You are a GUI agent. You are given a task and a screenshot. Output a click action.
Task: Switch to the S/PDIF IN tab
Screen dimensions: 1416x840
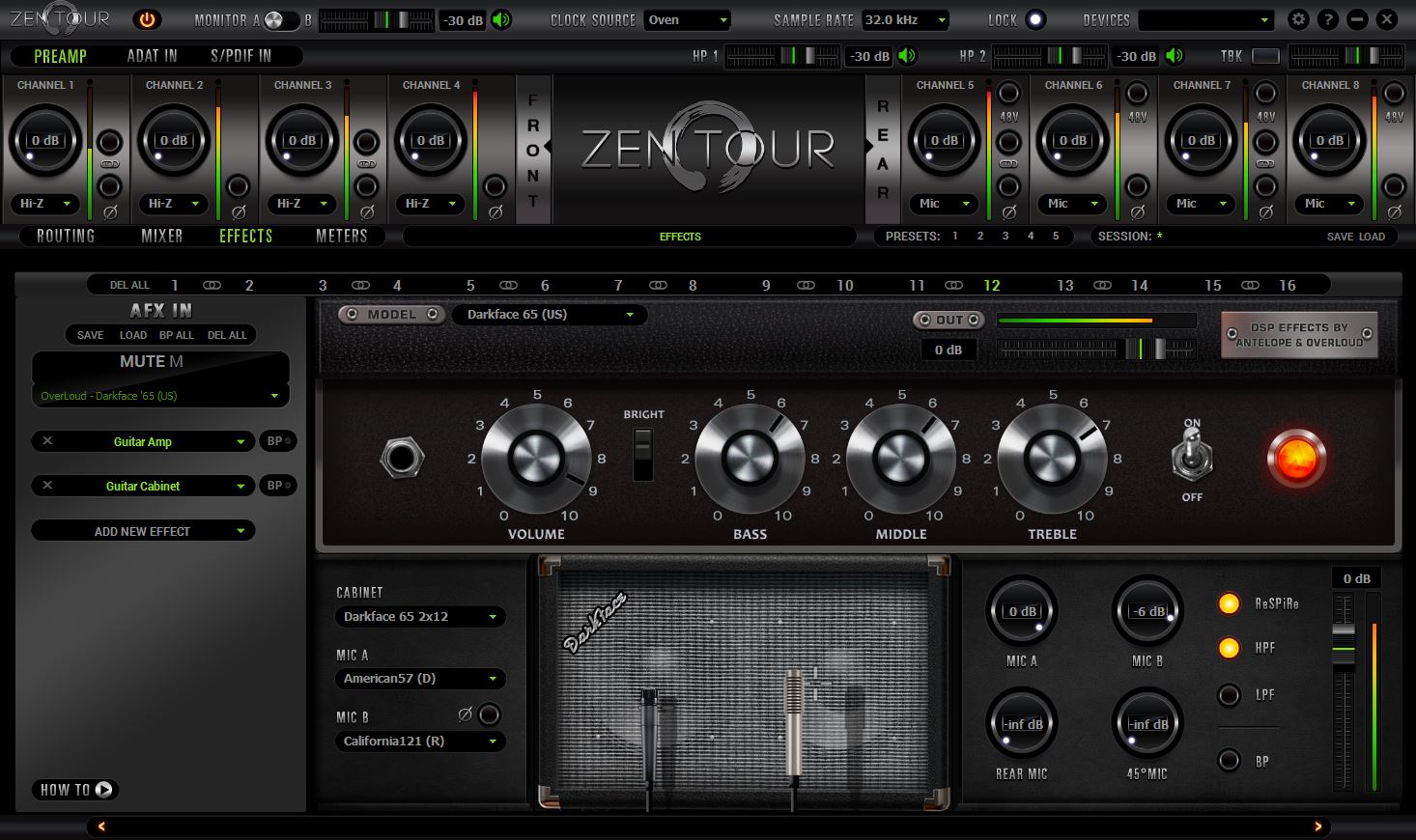241,56
